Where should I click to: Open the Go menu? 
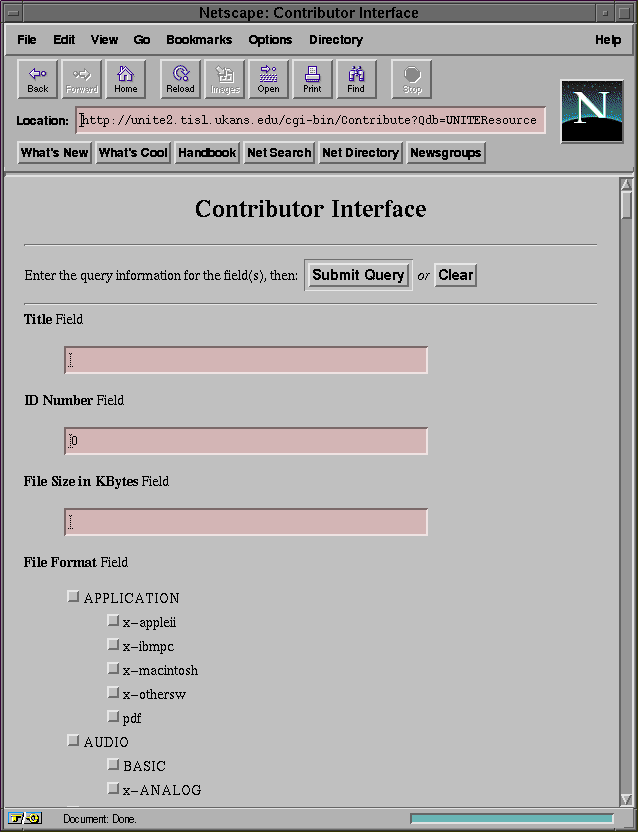(142, 40)
